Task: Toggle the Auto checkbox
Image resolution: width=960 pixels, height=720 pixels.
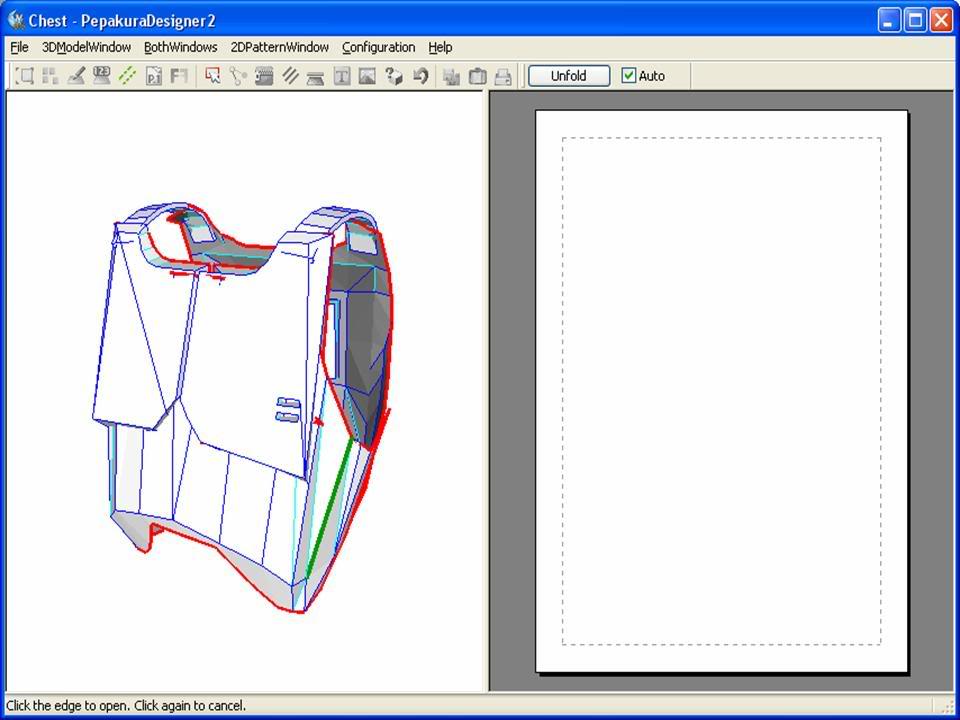Action: click(629, 76)
